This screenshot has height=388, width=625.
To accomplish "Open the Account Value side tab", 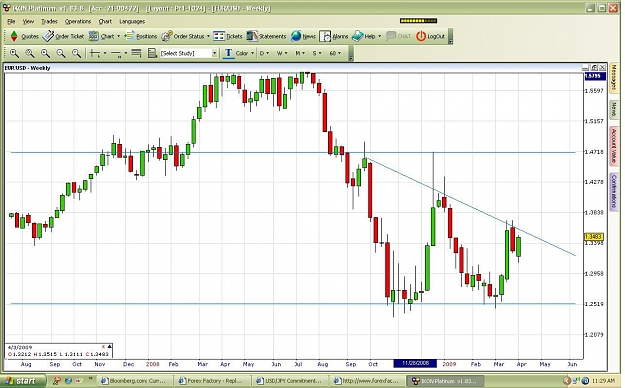I will pyautogui.click(x=614, y=146).
